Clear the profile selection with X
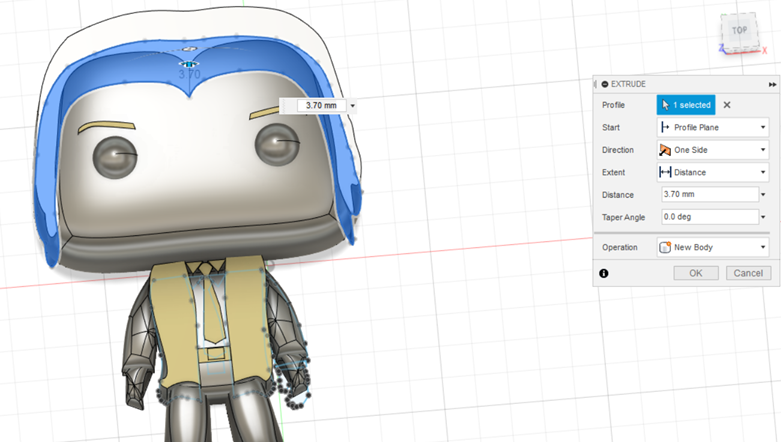The height and width of the screenshot is (442, 781). point(727,105)
